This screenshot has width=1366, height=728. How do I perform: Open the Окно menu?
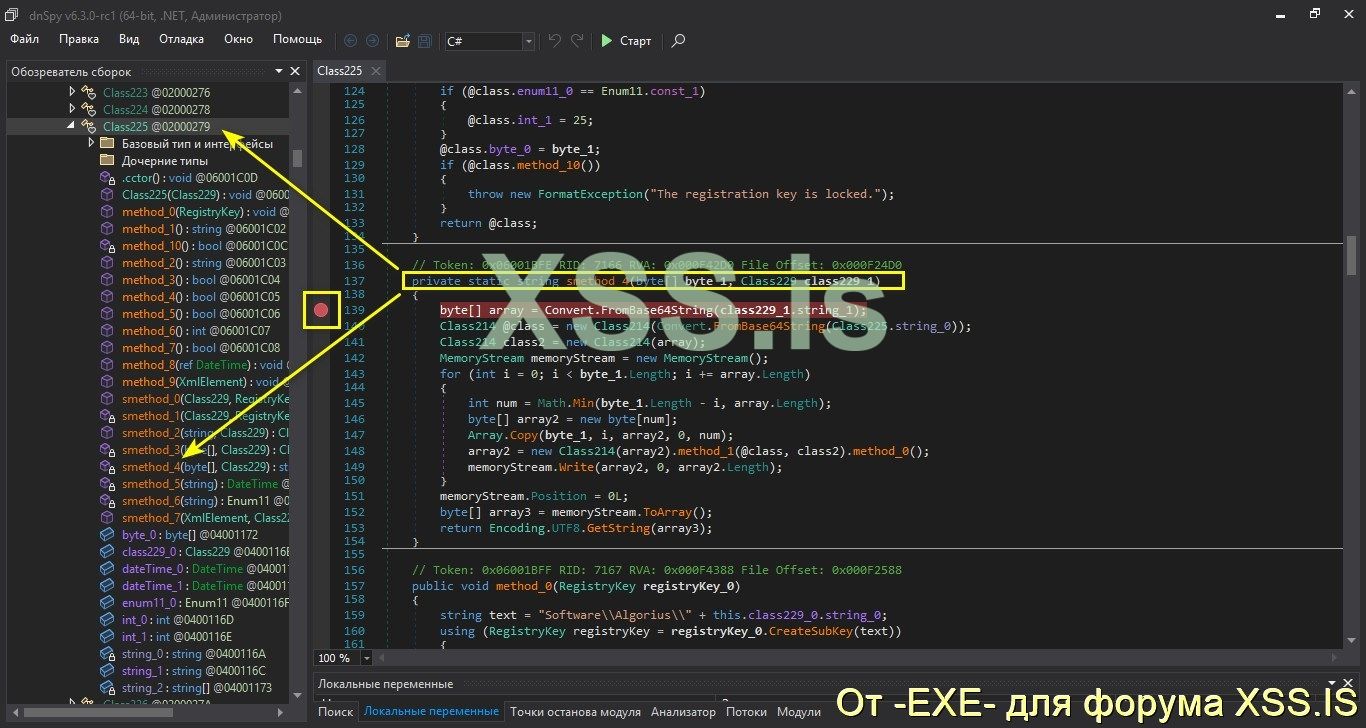coord(239,39)
